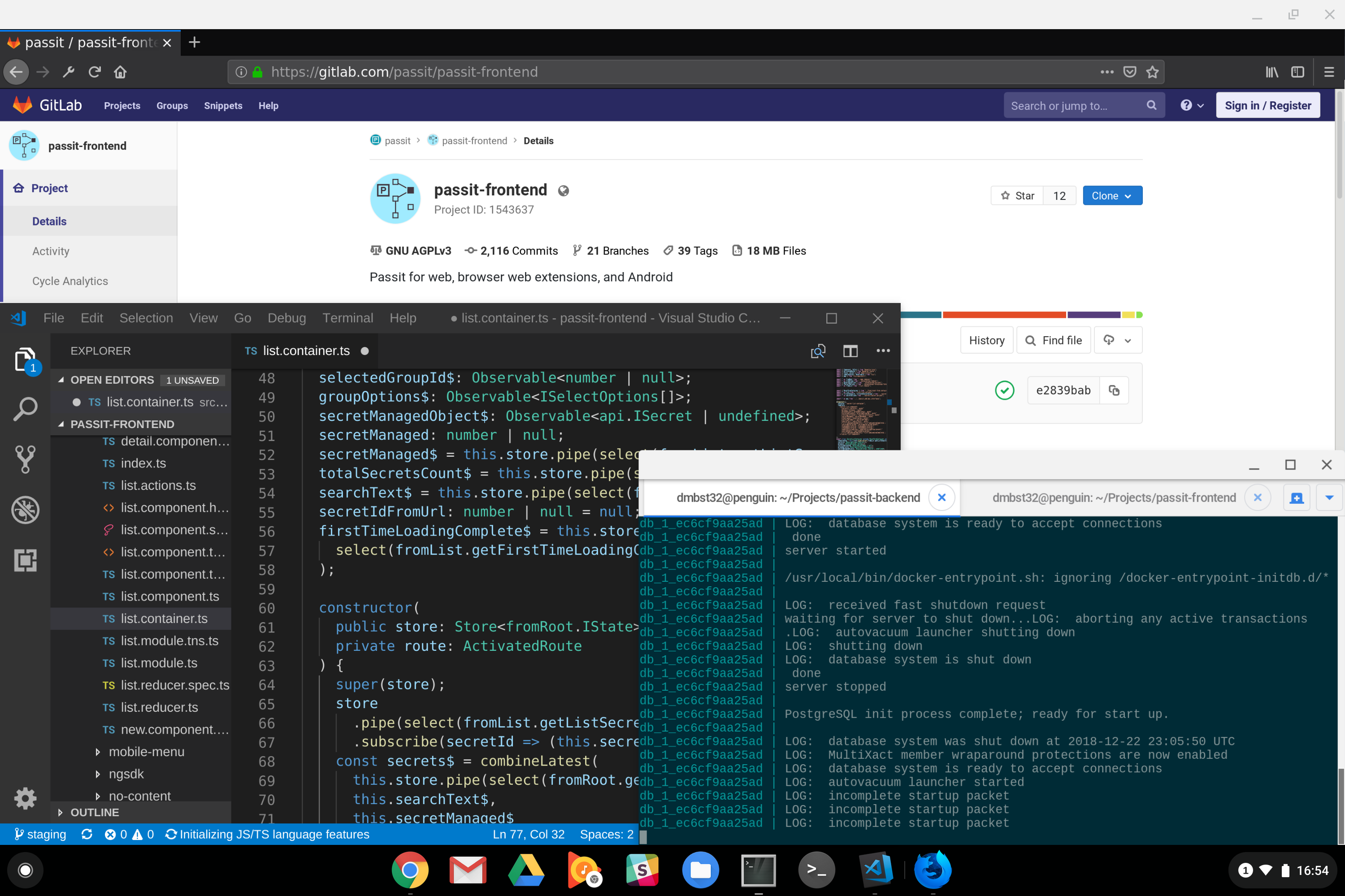Open Firefox page actions ellipsis

(1107, 72)
